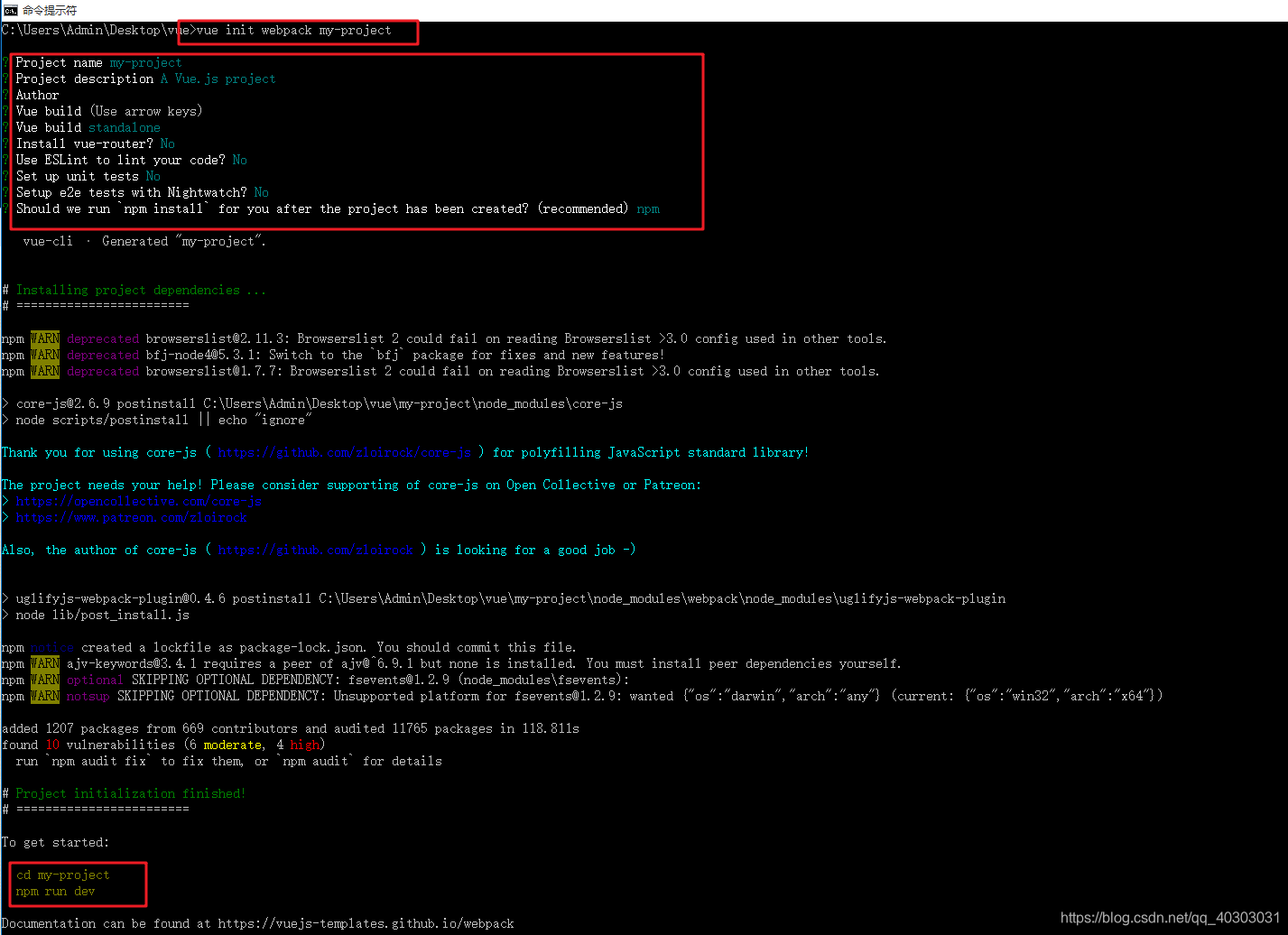Click the 'To get started:' line

[55, 842]
